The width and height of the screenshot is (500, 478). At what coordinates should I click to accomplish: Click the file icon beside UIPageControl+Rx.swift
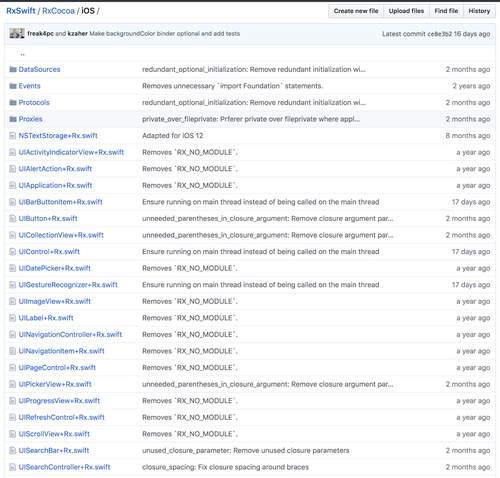[x=12, y=368]
